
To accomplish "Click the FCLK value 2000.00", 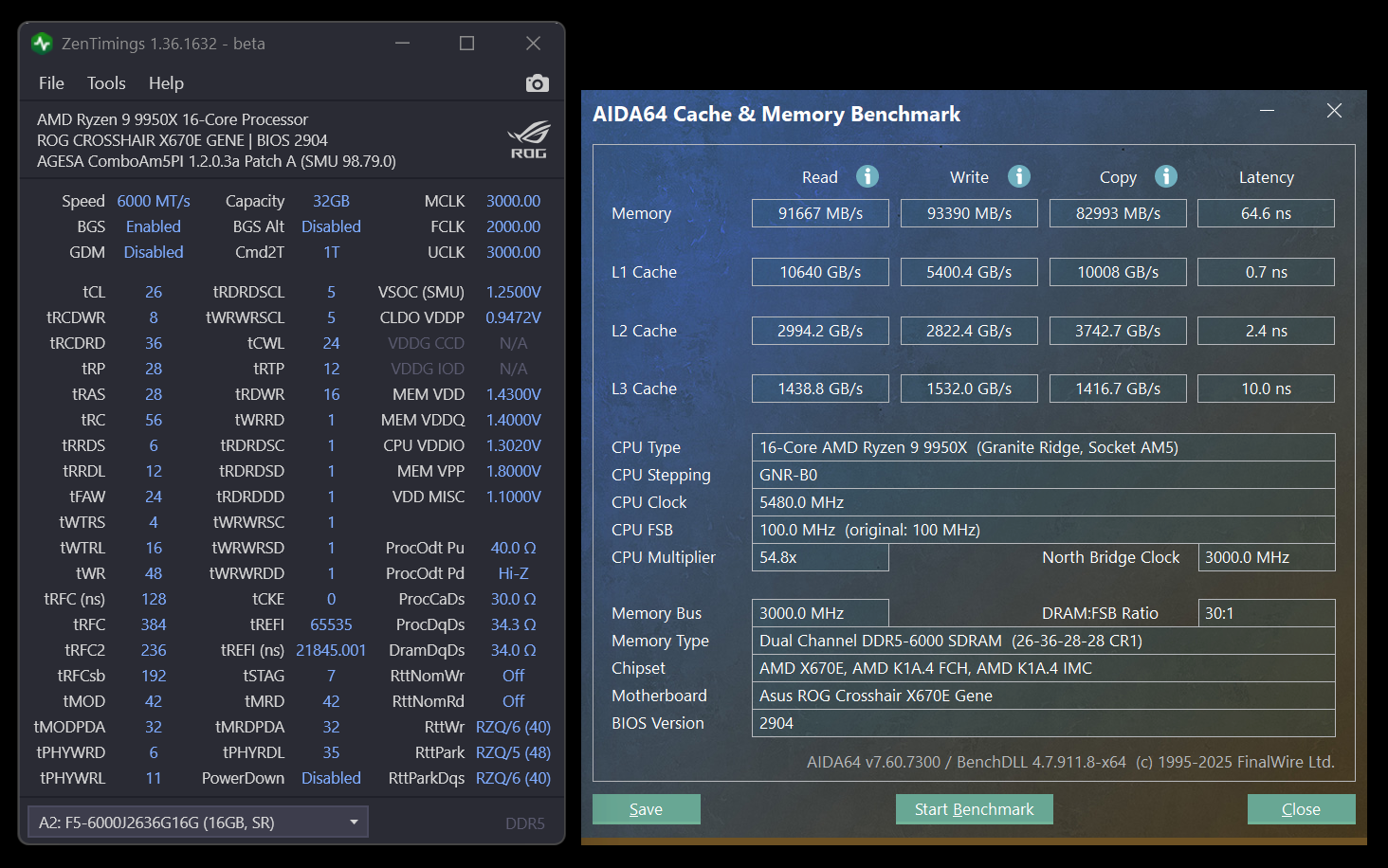I will pyautogui.click(x=513, y=226).
